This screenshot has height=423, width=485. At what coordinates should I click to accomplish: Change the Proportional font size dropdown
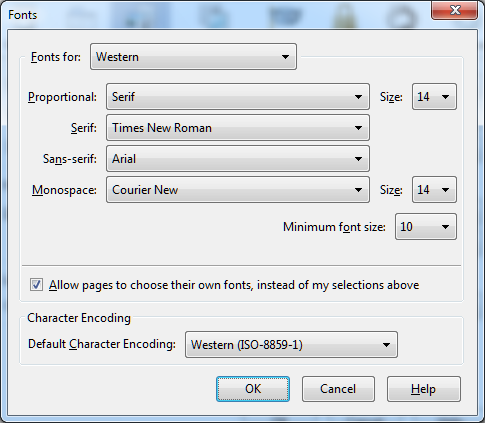(434, 97)
